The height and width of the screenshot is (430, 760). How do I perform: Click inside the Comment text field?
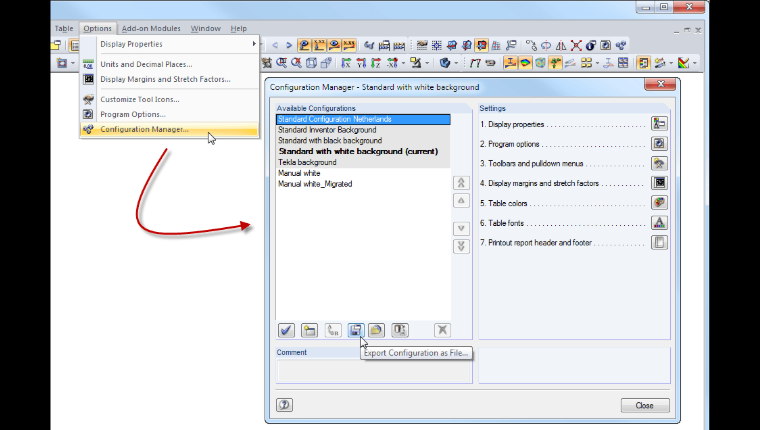(374, 371)
